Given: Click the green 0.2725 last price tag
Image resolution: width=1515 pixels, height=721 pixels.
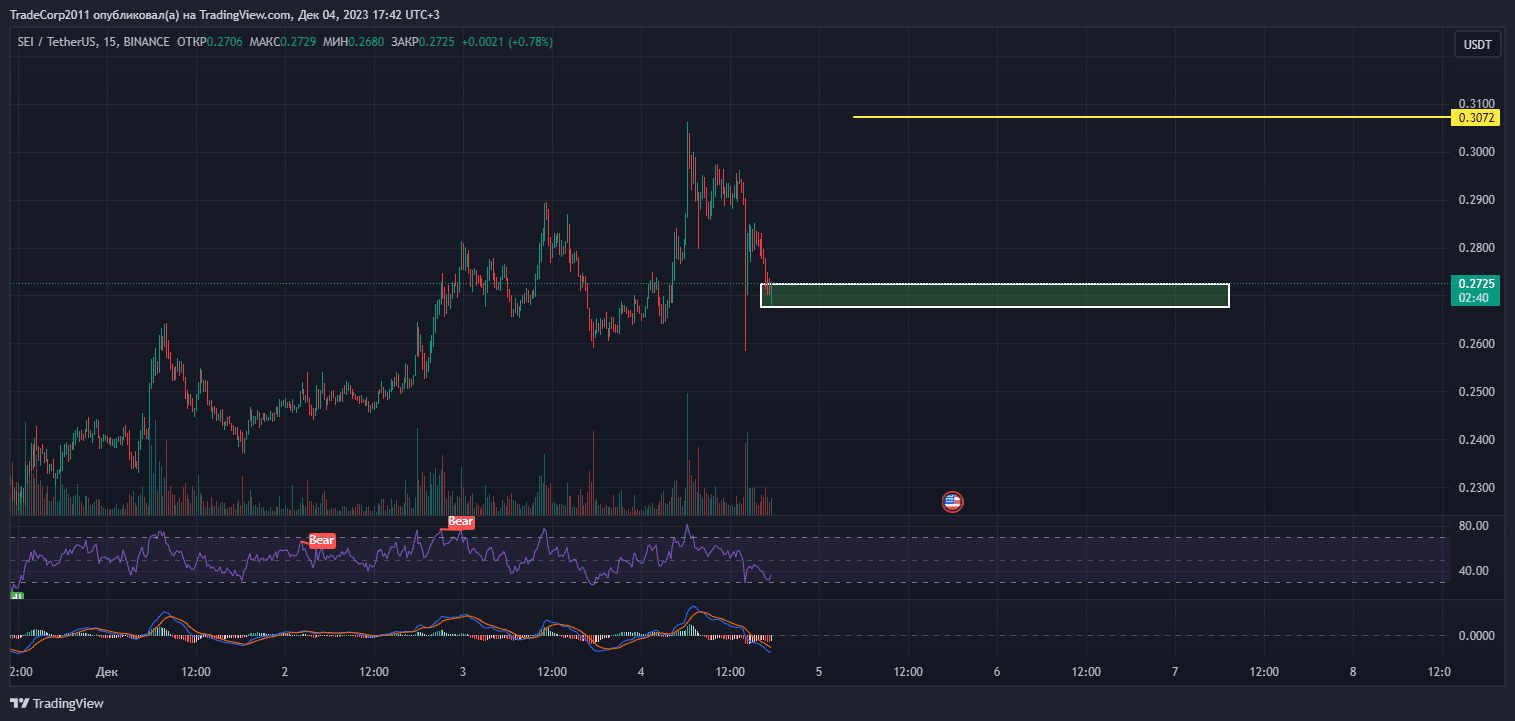Looking at the screenshot, I should click(x=1477, y=285).
